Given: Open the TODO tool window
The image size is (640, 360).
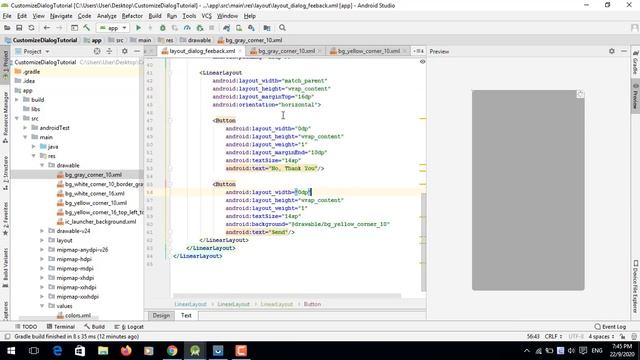Looking at the screenshot, I should [x=26, y=327].
